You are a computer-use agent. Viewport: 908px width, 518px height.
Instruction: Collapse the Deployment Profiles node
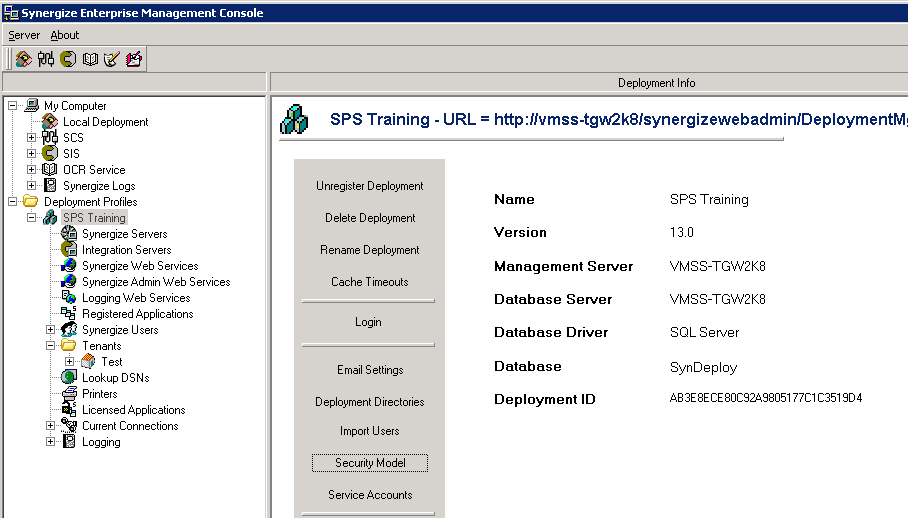point(12,201)
